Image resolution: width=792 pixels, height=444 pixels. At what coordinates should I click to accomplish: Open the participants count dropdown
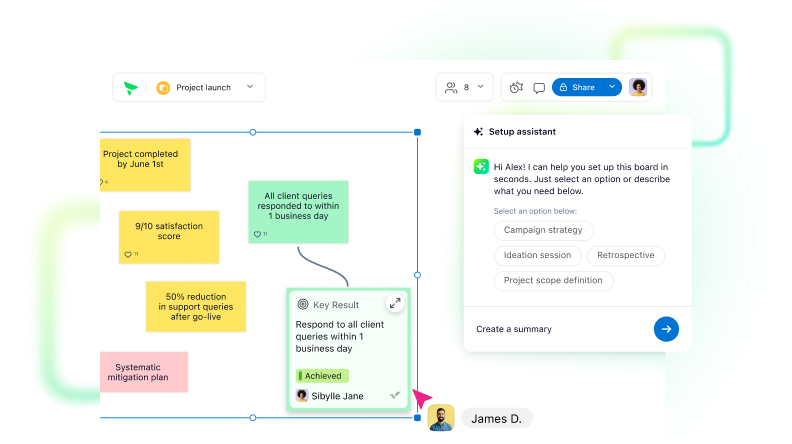480,87
